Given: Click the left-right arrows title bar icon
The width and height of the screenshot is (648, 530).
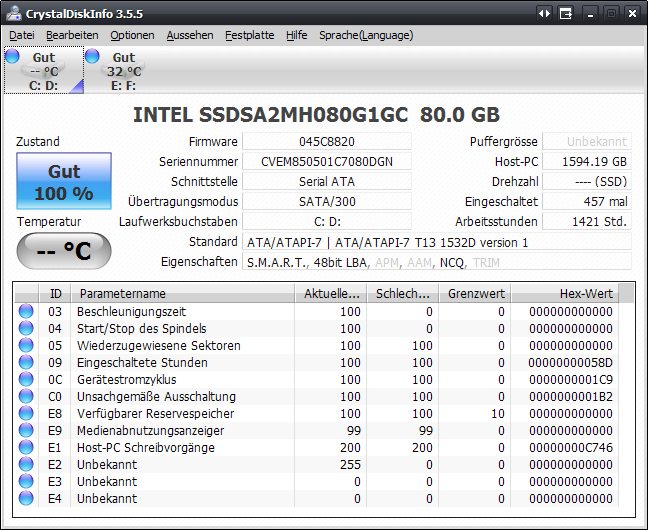Looking at the screenshot, I should 544,14.
